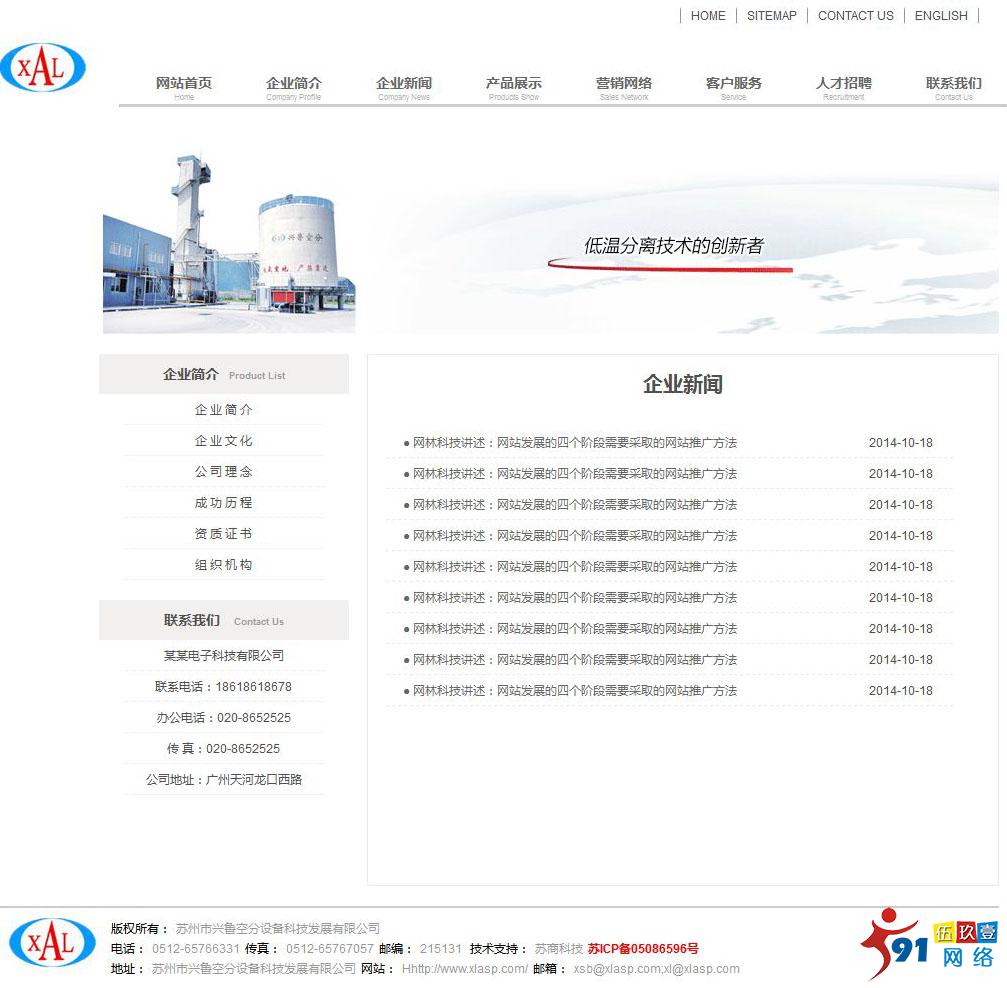Open the 资质证书 certificates page
The height and width of the screenshot is (988, 1007).
click(x=222, y=533)
